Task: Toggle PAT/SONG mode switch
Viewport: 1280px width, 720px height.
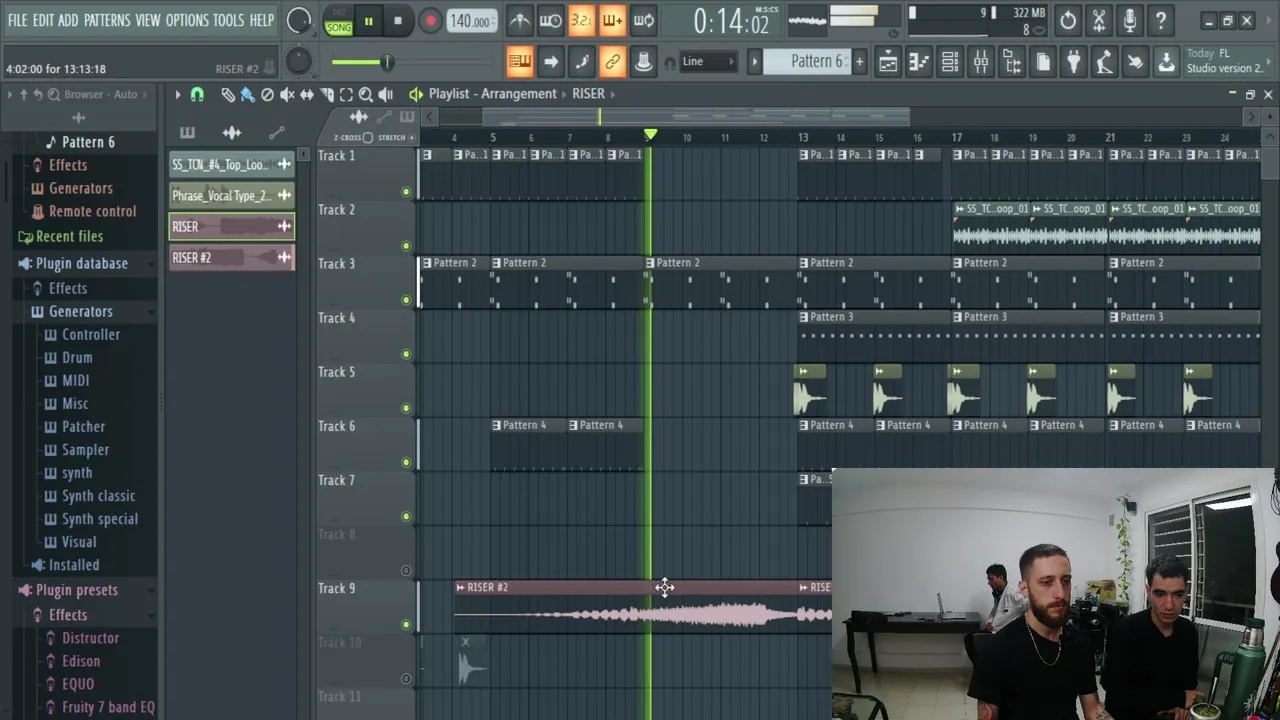Action: [338, 22]
